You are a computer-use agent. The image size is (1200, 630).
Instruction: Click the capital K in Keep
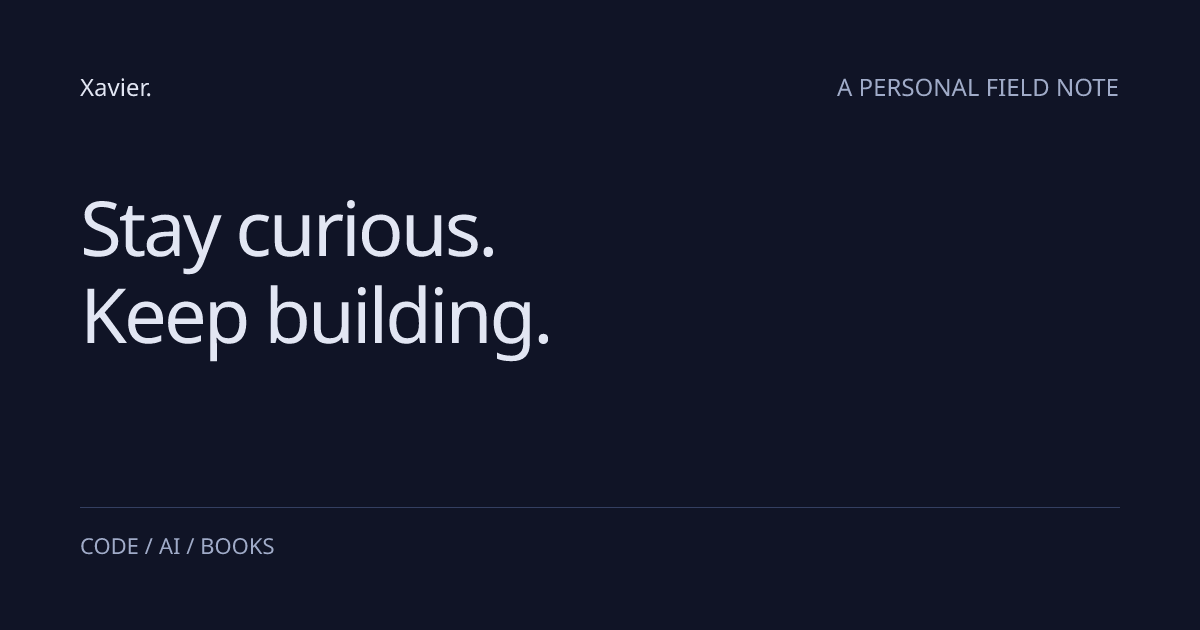coord(103,317)
